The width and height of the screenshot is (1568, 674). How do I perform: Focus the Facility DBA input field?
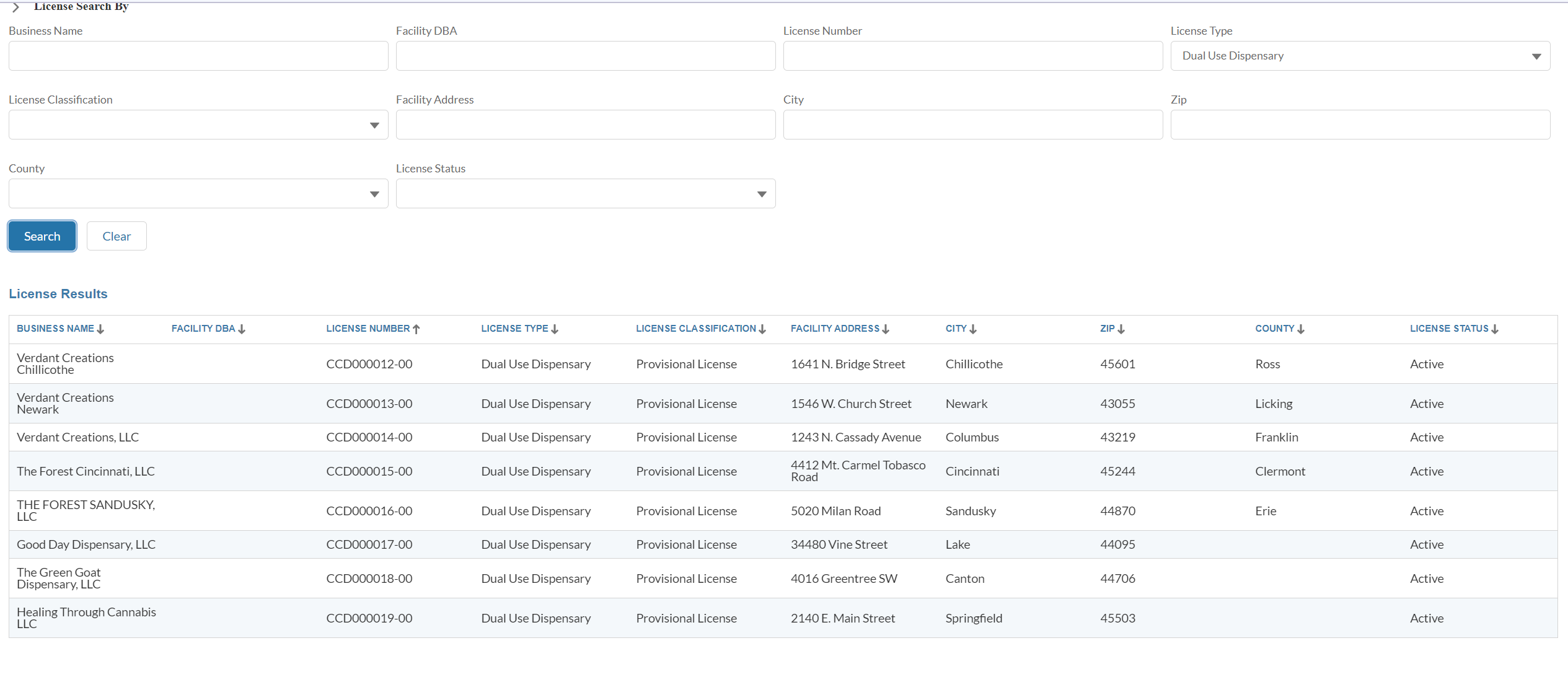[x=586, y=56]
